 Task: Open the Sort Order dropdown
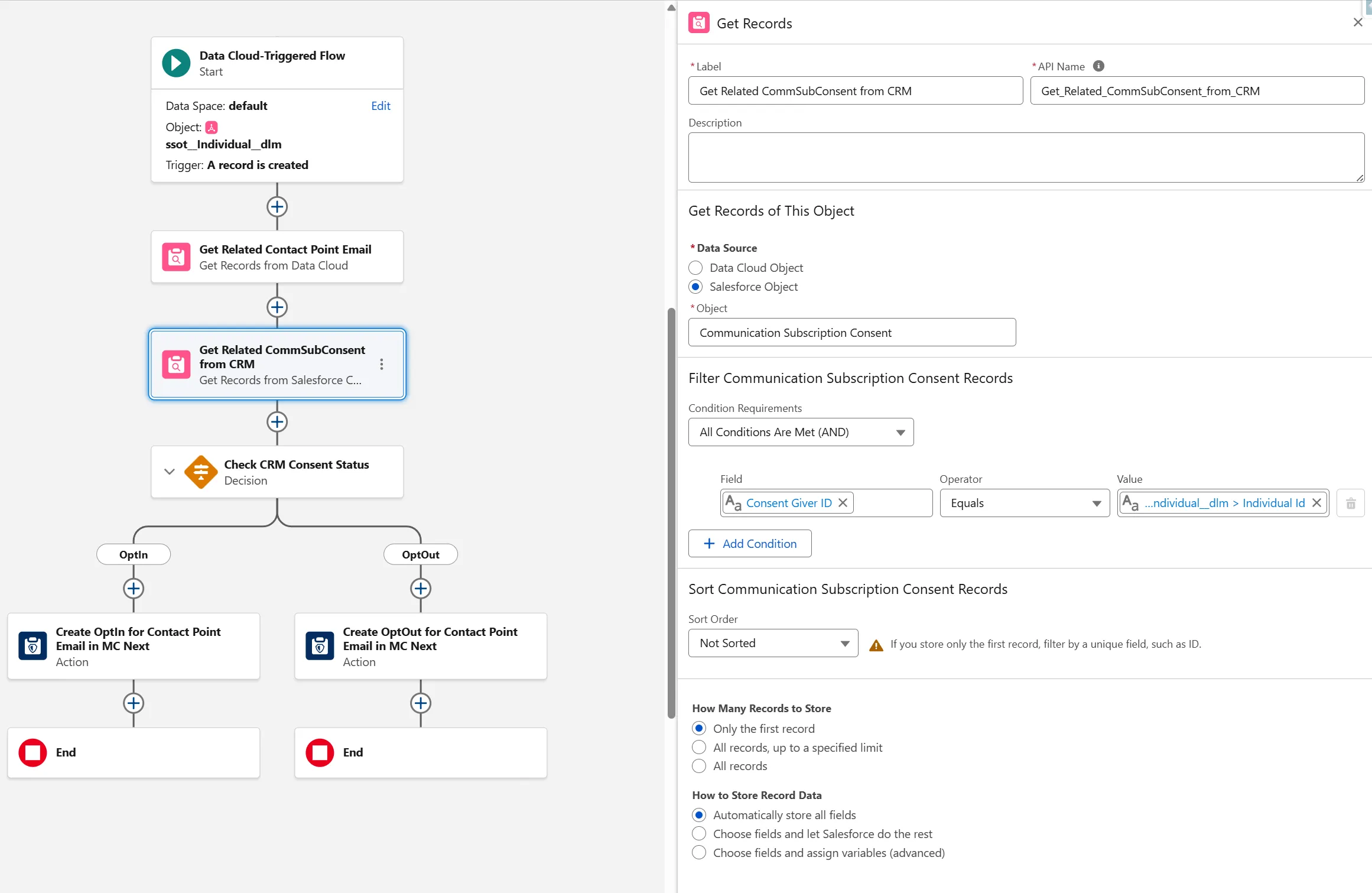(x=773, y=643)
